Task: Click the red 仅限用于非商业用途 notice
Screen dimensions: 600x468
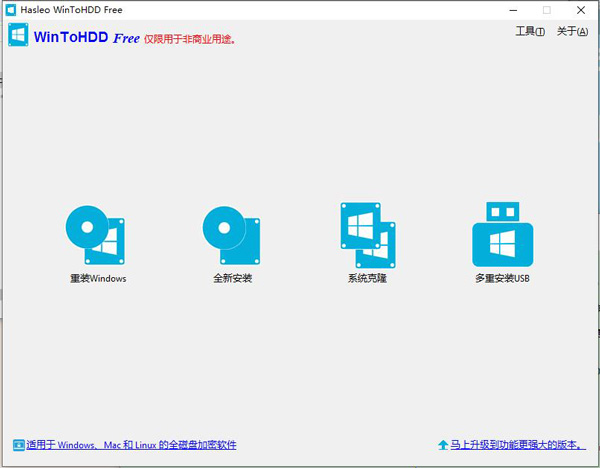Action: 189,39
